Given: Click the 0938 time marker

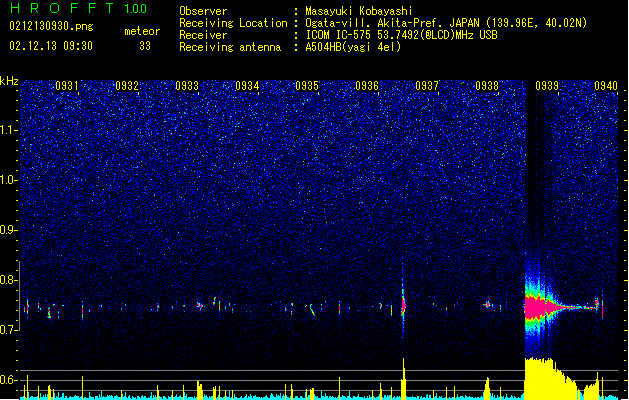Looking at the screenshot, I should tap(487, 86).
